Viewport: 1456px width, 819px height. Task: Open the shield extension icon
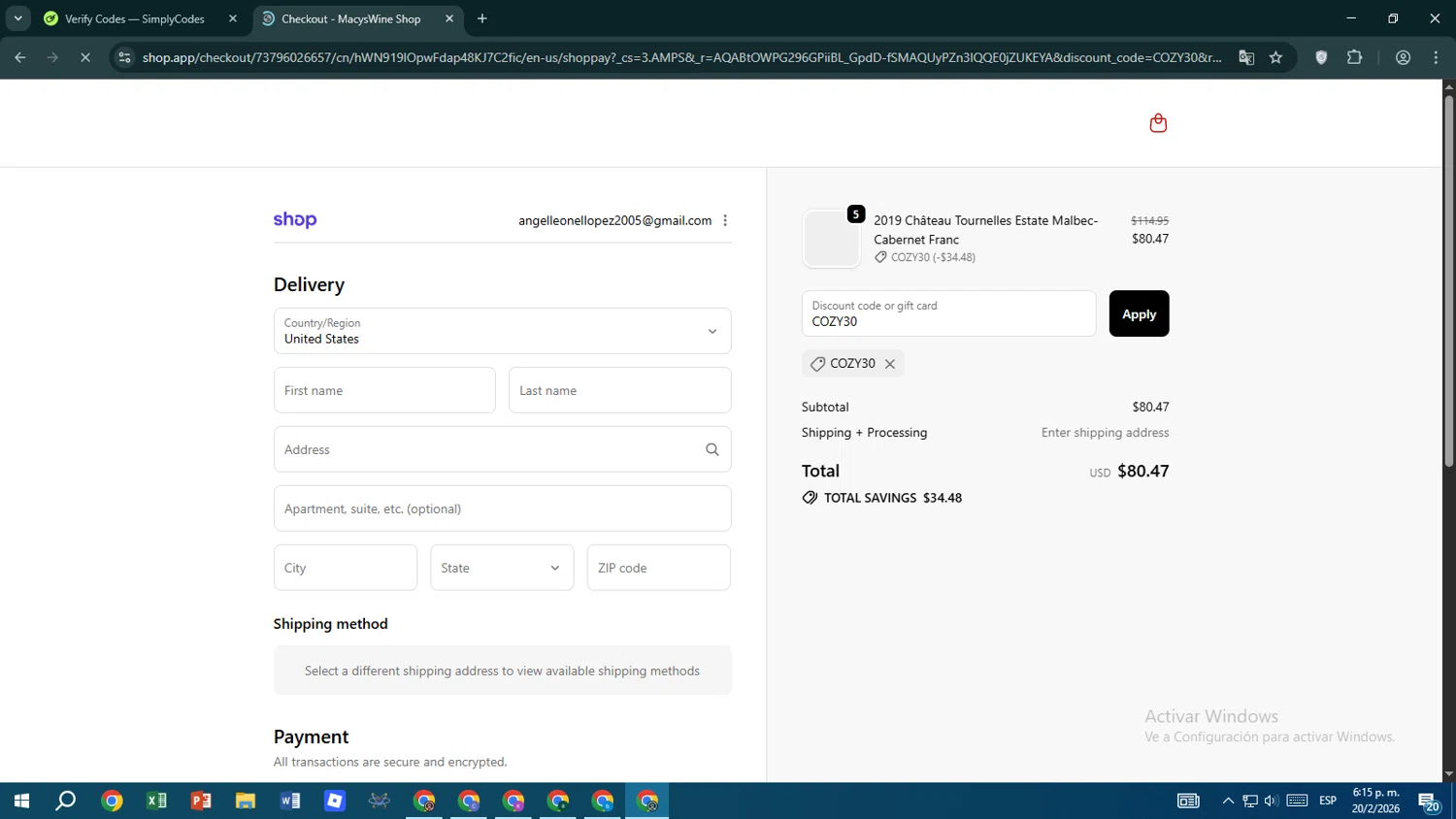click(x=1321, y=57)
